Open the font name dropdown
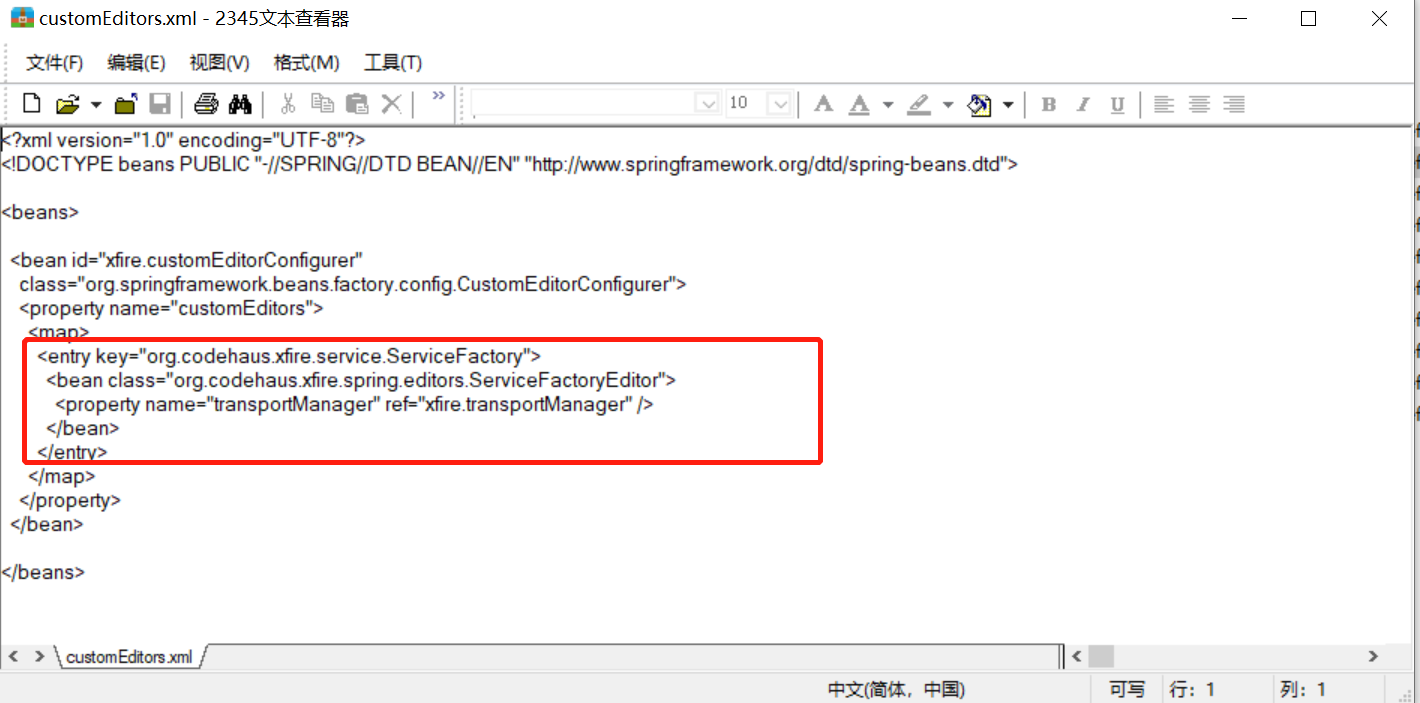 click(x=708, y=103)
